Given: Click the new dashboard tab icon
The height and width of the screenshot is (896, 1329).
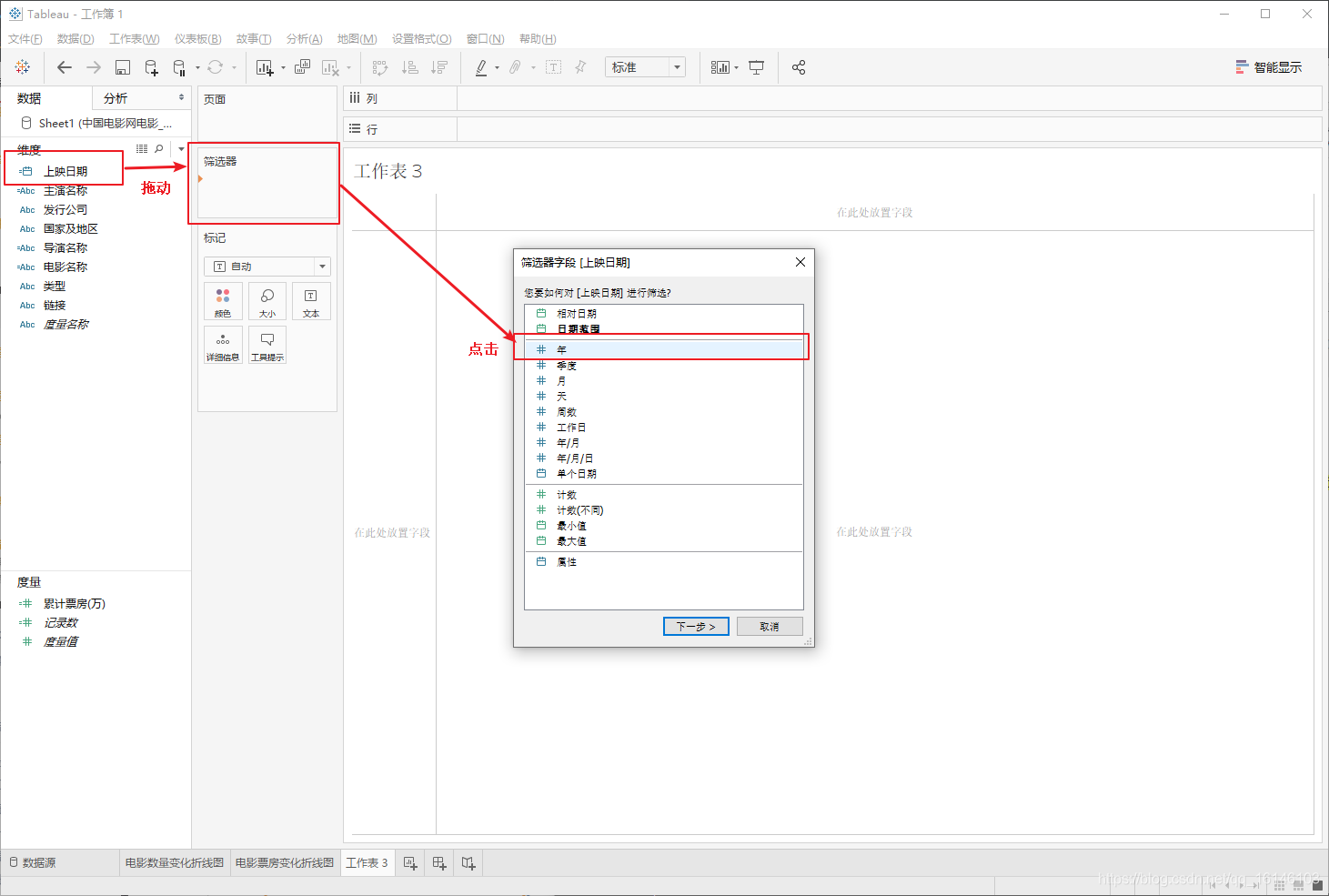Looking at the screenshot, I should (x=439, y=862).
